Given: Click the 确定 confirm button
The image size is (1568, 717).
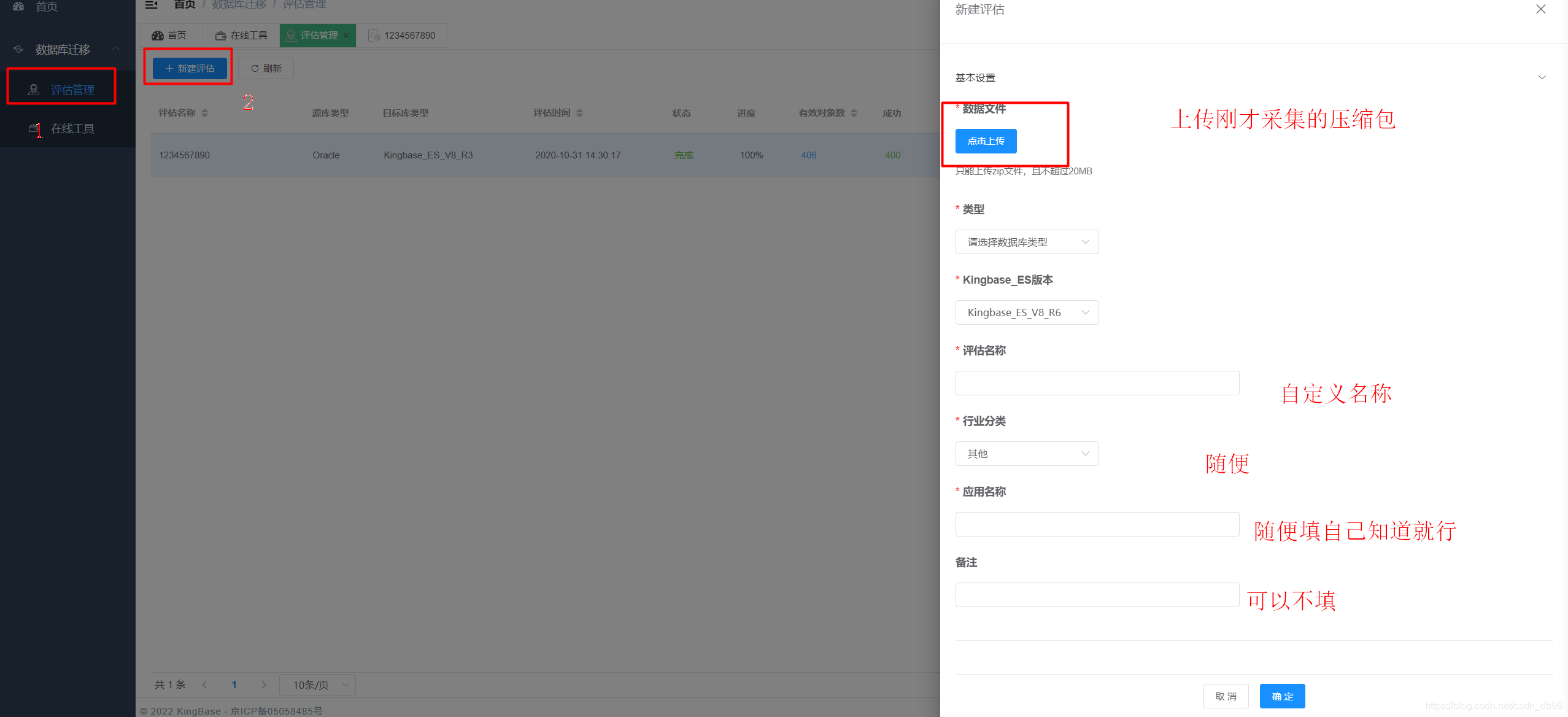Looking at the screenshot, I should tap(1282, 696).
